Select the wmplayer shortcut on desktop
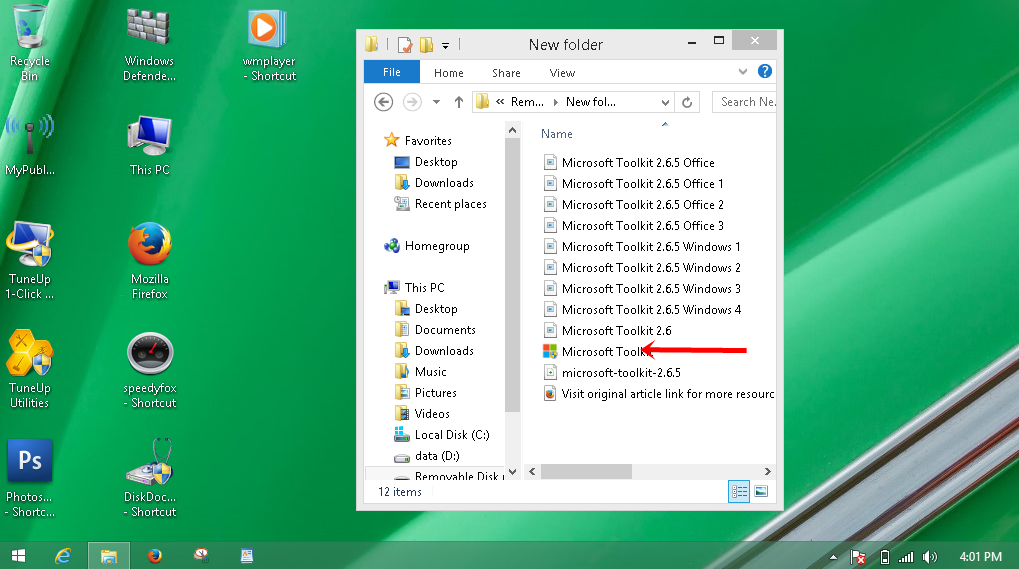1019x569 pixels. point(268,44)
